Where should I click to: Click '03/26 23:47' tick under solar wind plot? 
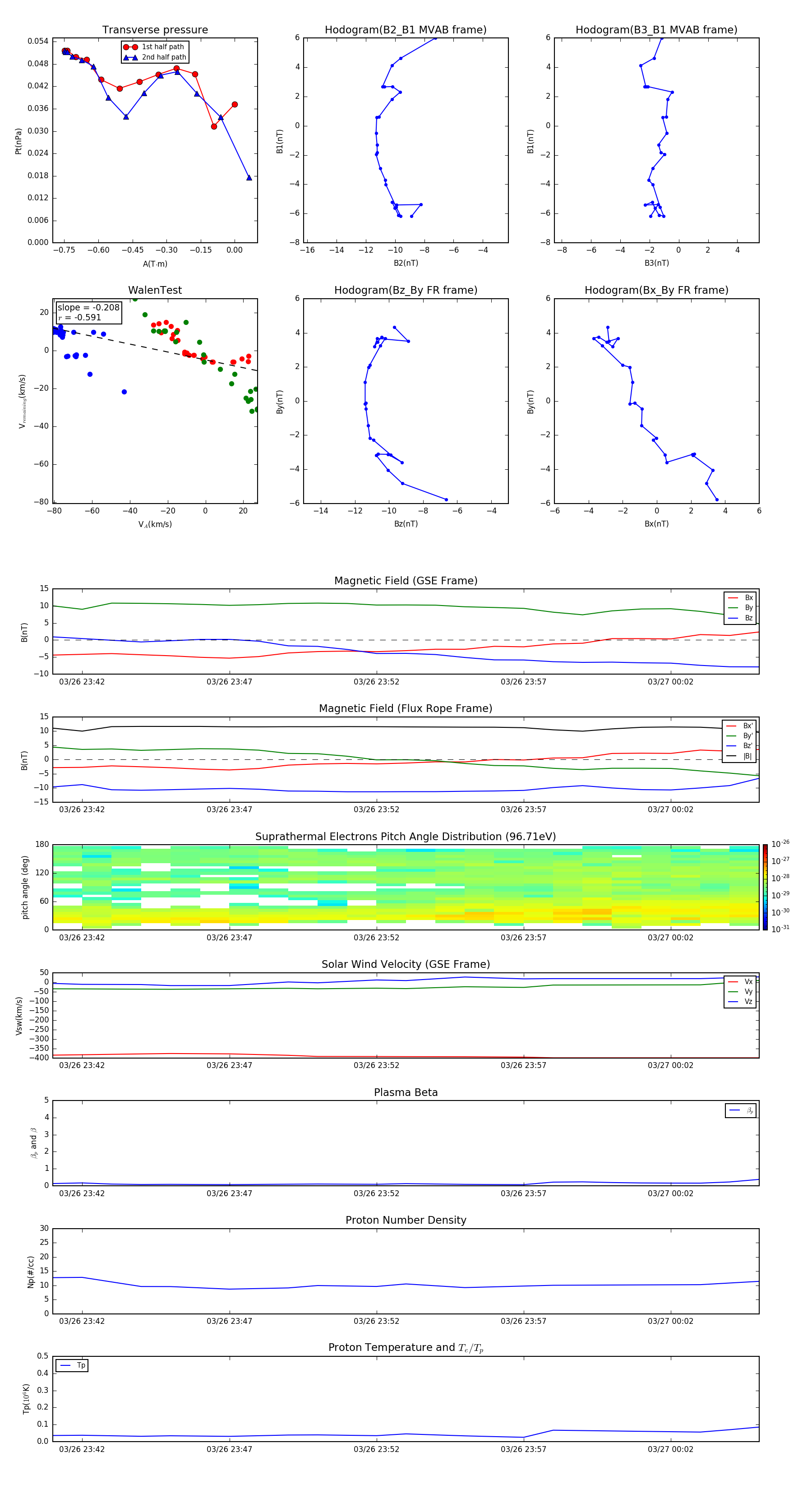[230, 1065]
